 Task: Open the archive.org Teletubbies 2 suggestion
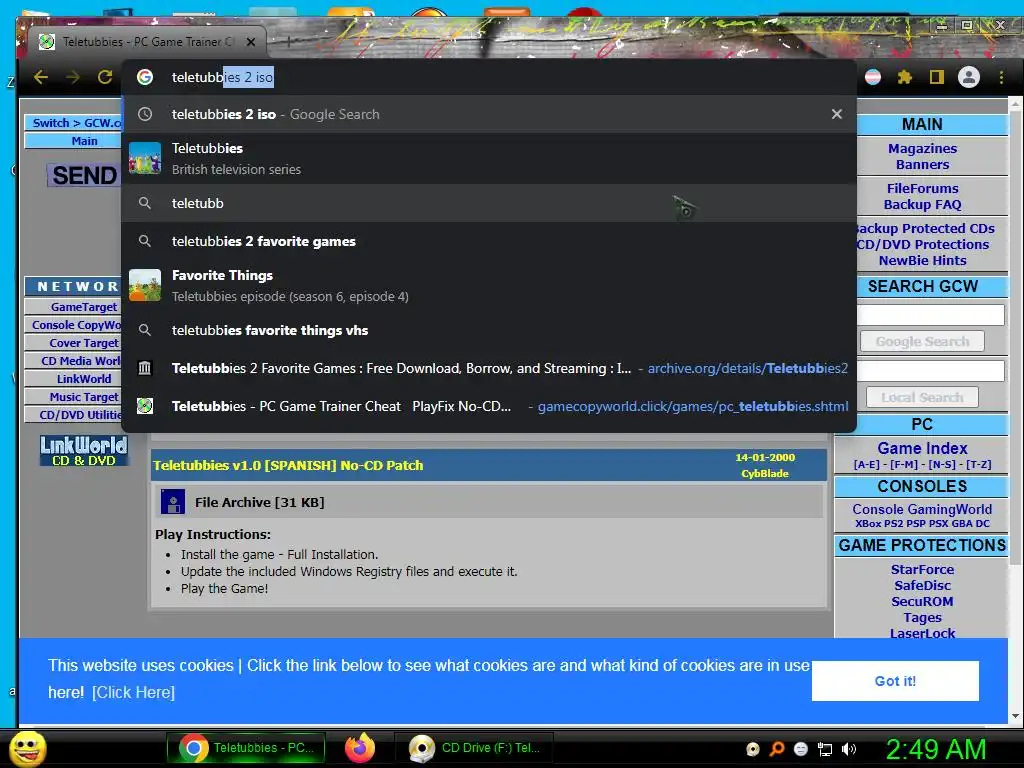point(489,368)
